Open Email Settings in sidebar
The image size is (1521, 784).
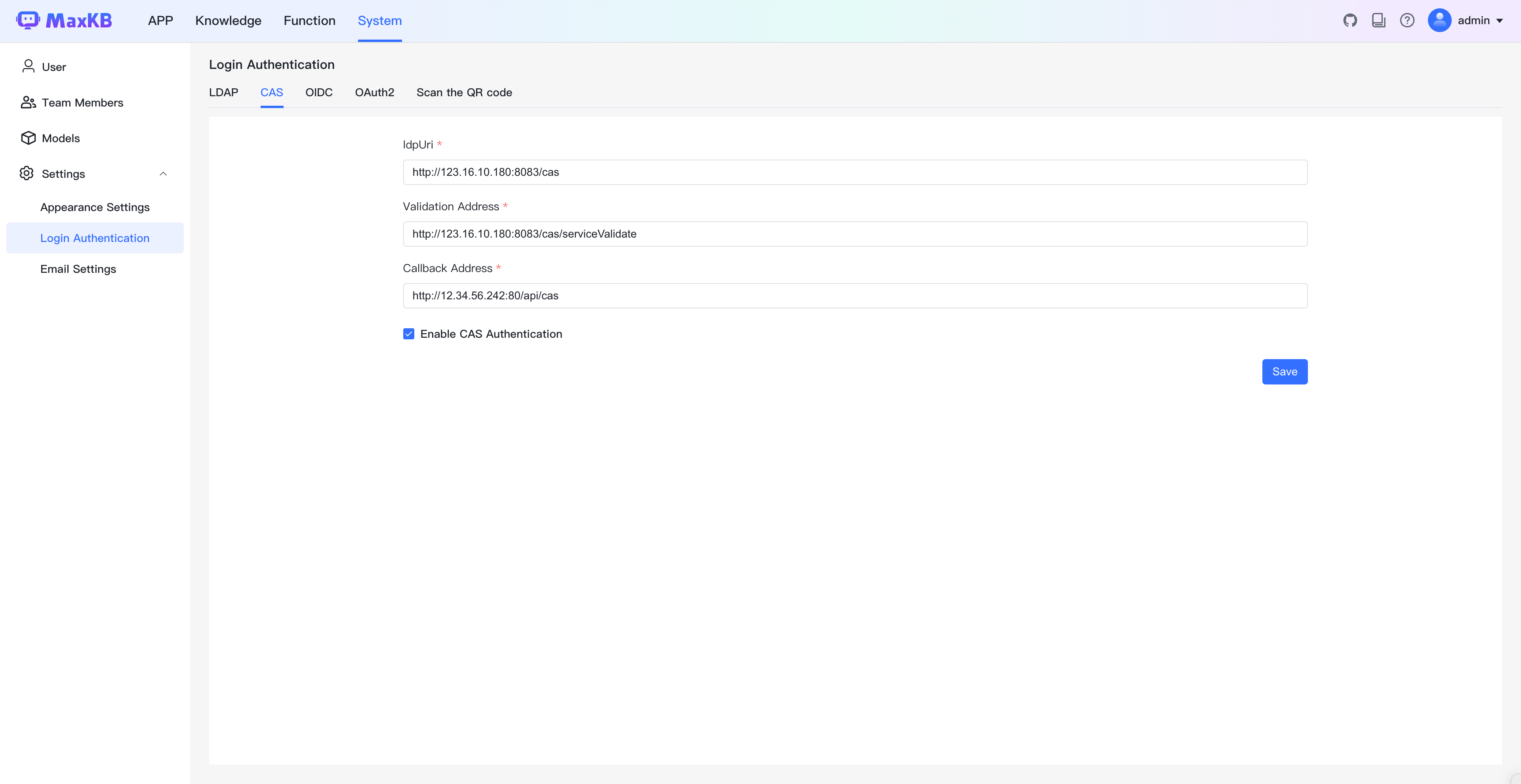click(78, 269)
